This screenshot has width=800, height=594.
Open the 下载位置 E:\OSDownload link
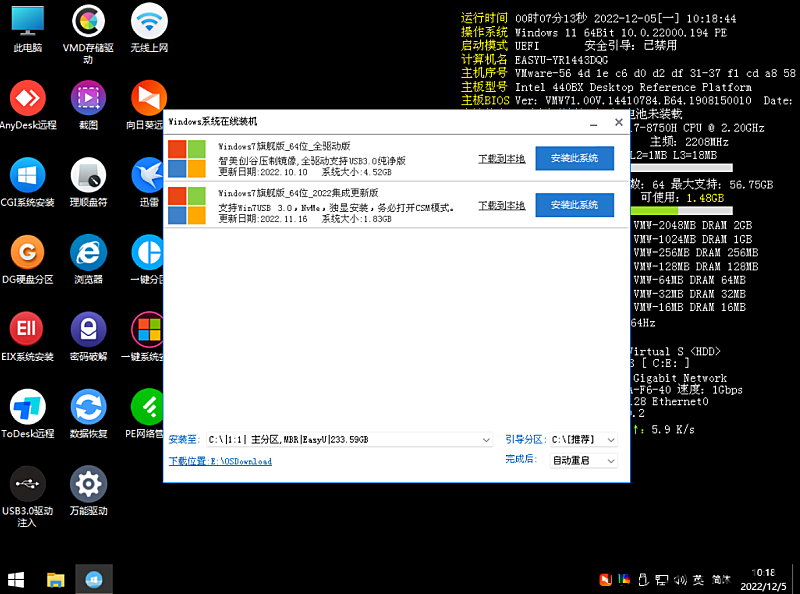[220, 461]
